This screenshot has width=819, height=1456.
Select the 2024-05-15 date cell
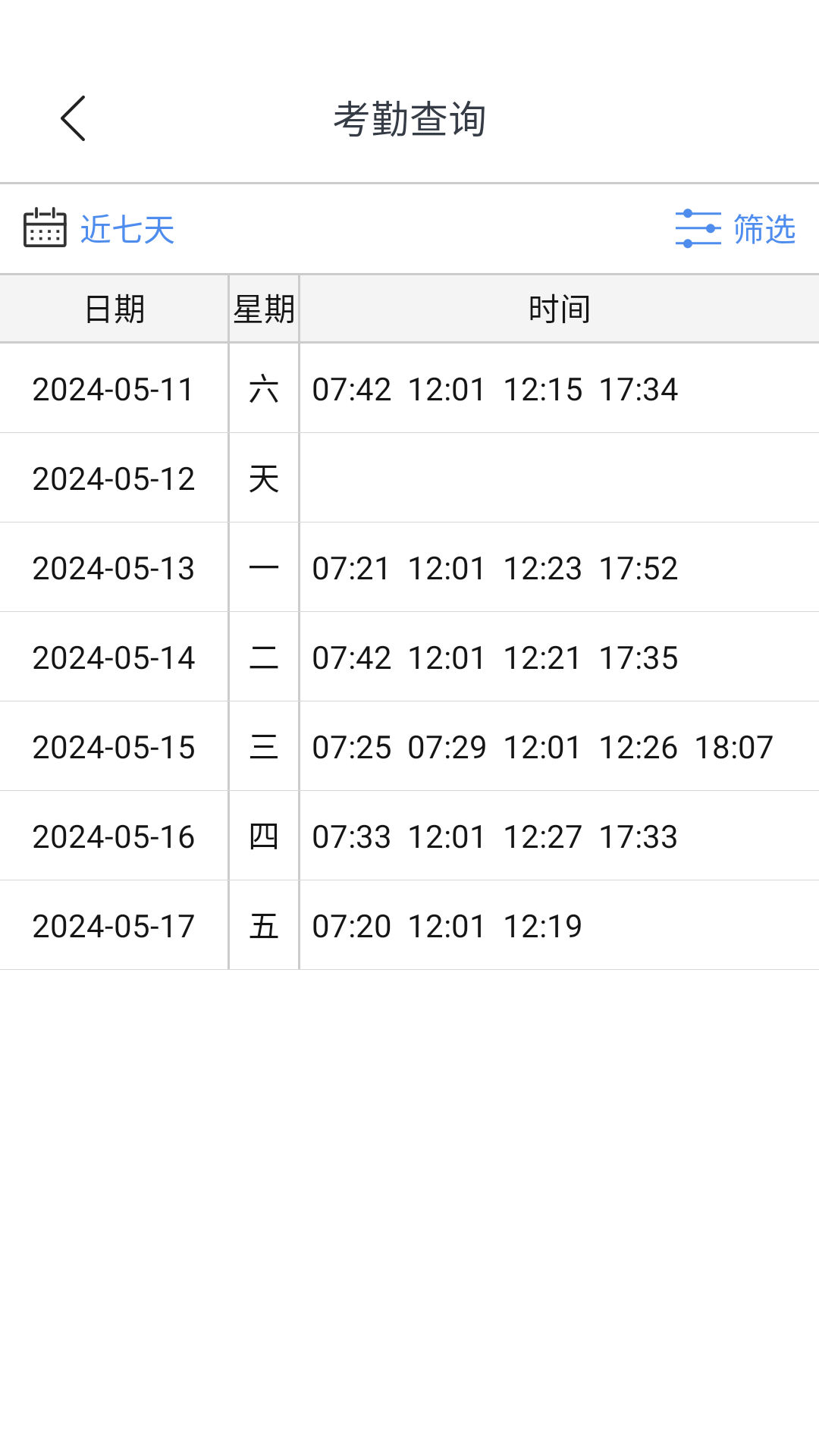[114, 747]
